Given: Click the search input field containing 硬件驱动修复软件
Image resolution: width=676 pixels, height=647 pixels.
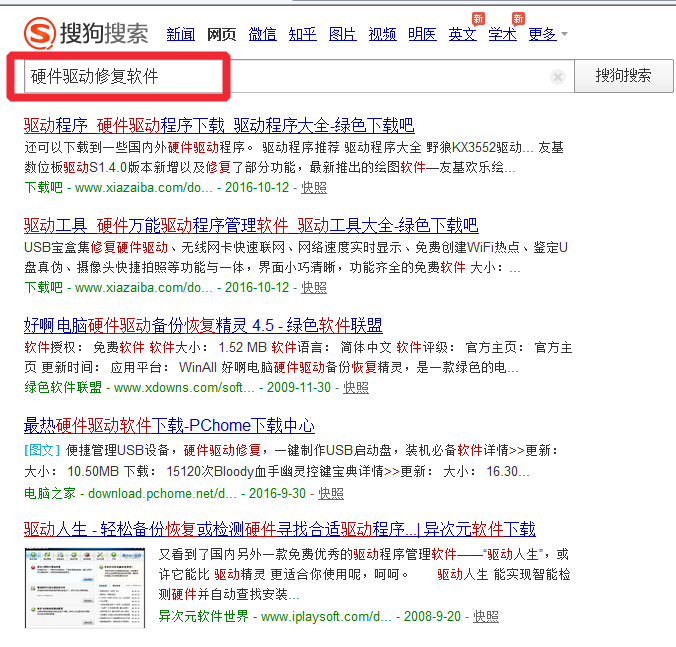Looking at the screenshot, I should tap(298, 76).
